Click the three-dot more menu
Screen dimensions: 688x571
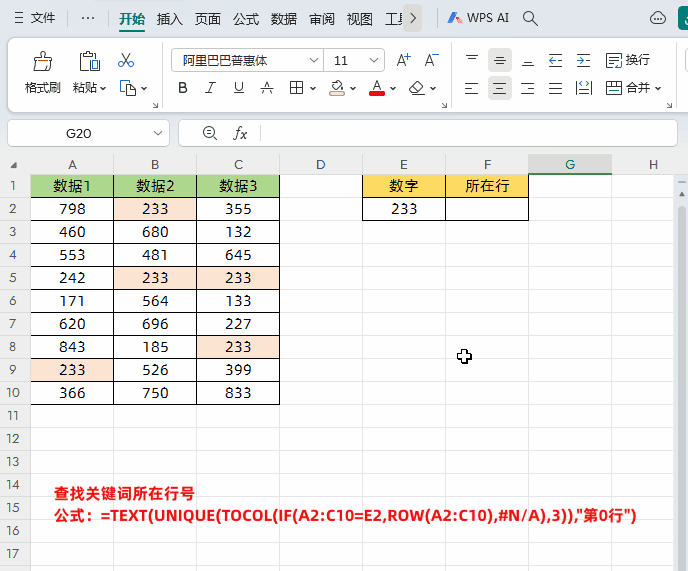click(x=88, y=18)
